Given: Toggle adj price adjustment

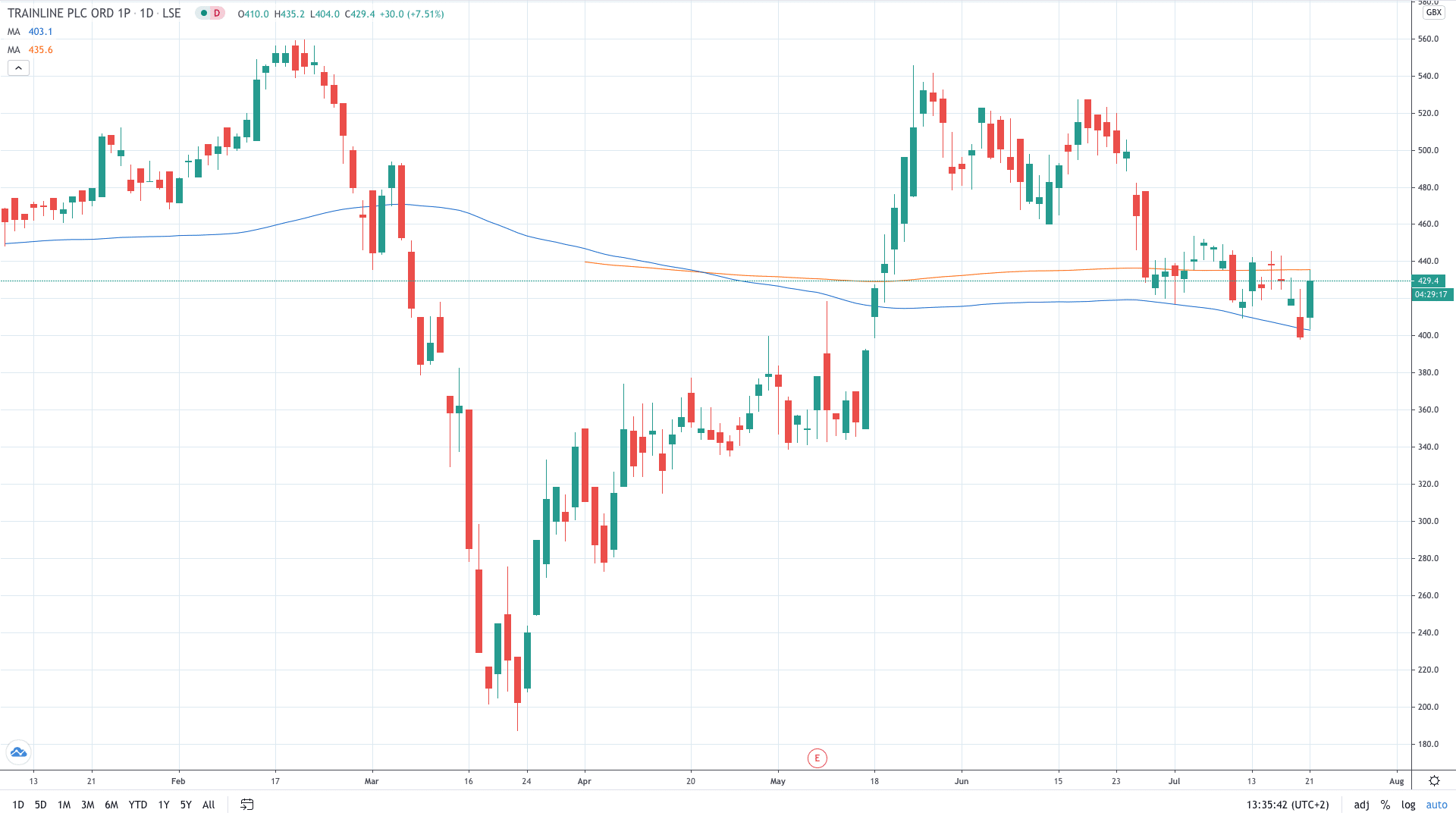Looking at the screenshot, I should point(1362,805).
